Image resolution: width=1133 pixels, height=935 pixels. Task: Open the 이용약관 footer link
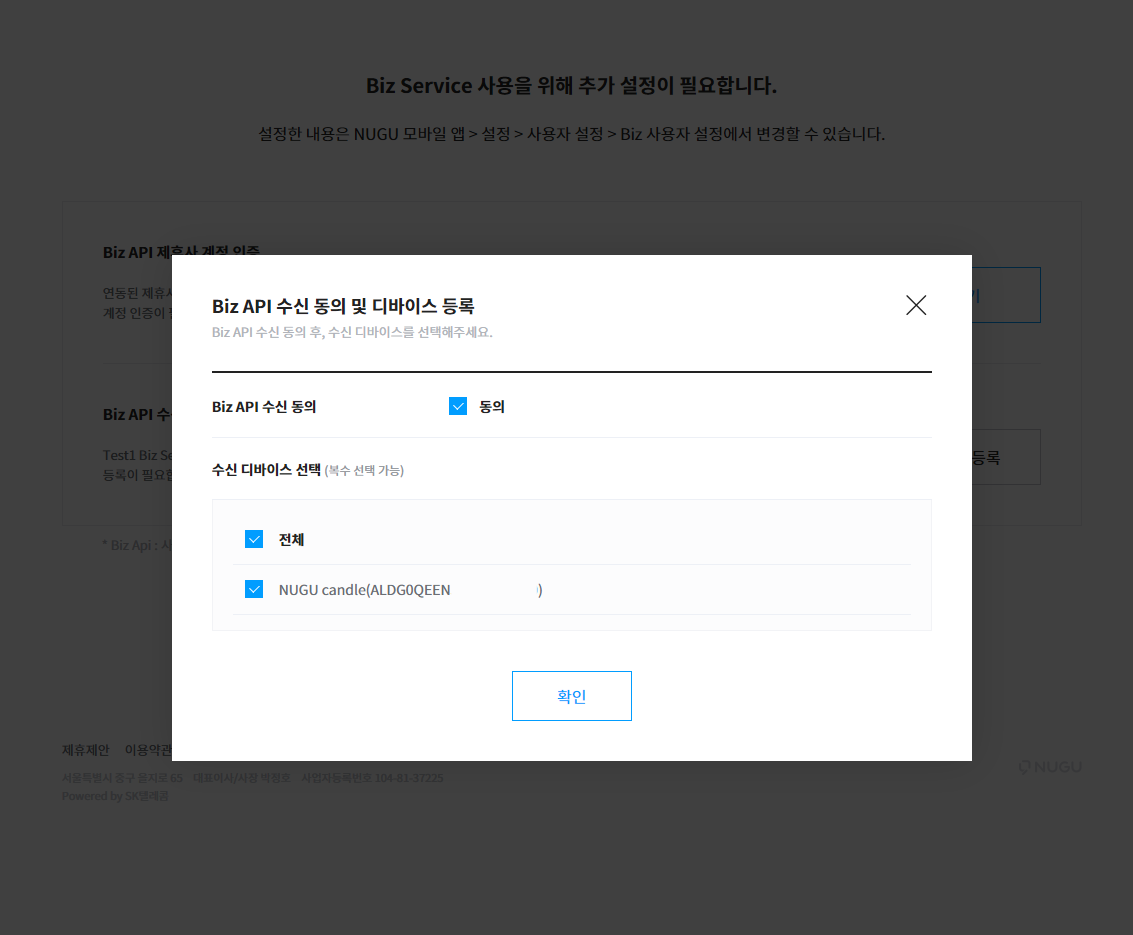(148, 750)
